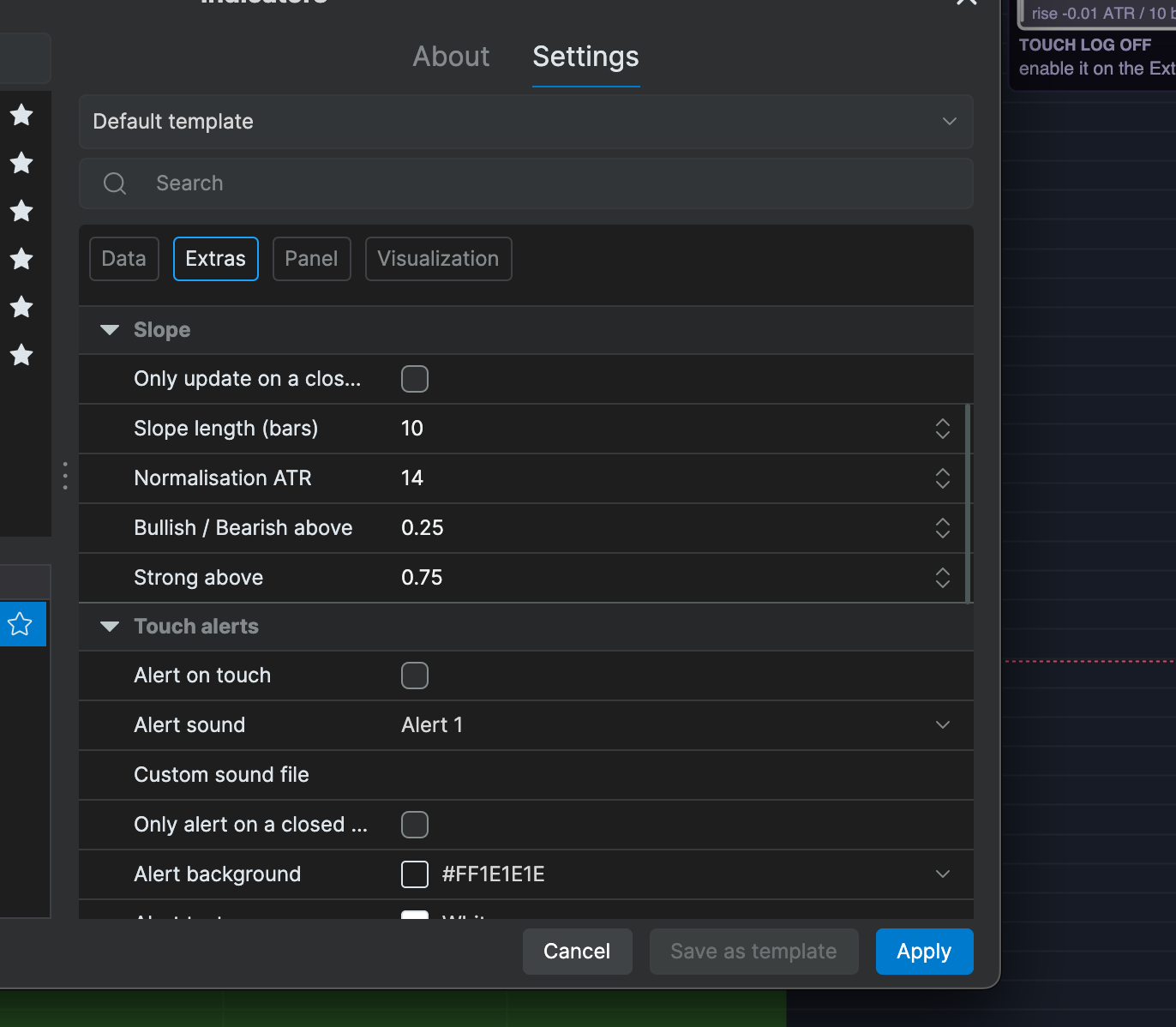Open the Default template dropdown

(526, 122)
